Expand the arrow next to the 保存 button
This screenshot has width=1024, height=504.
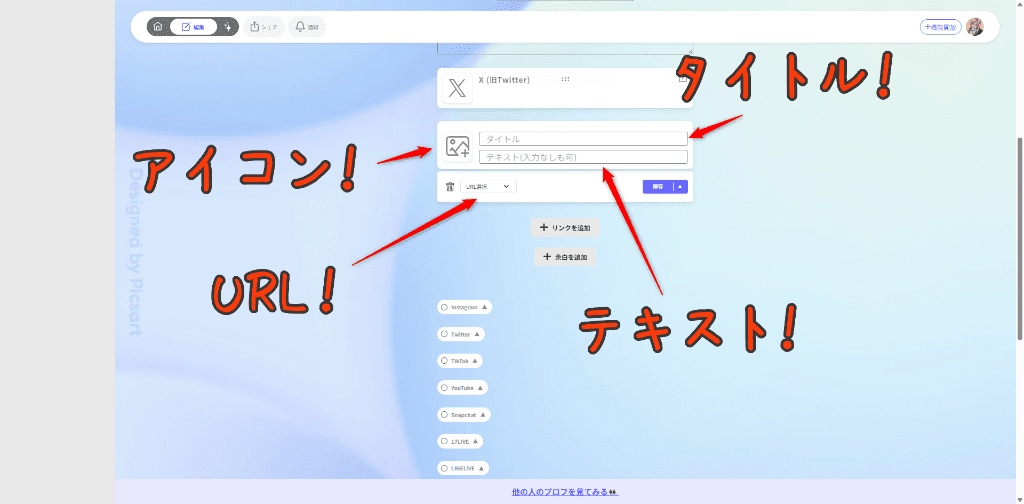(680, 187)
